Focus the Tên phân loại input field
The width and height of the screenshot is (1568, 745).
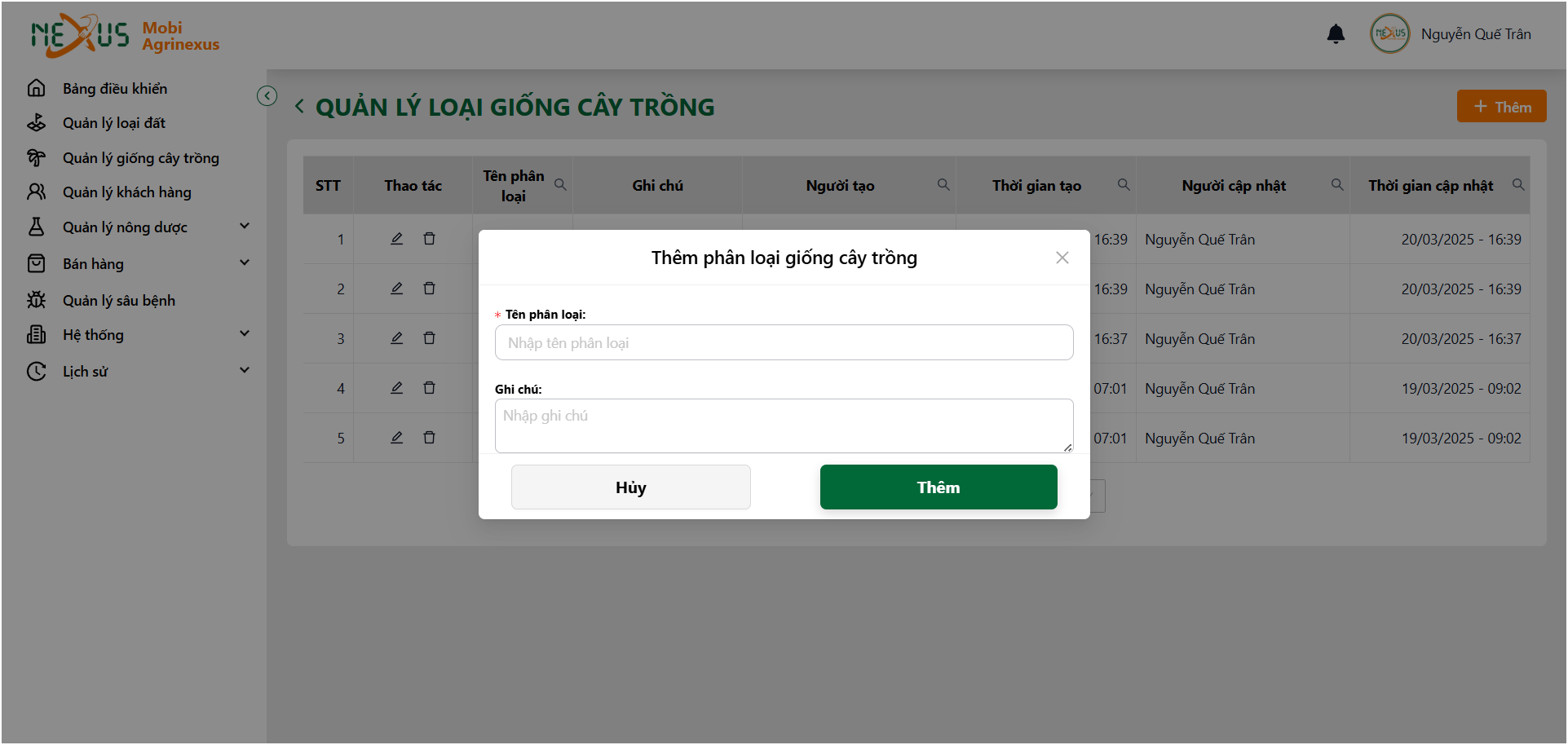pos(784,342)
